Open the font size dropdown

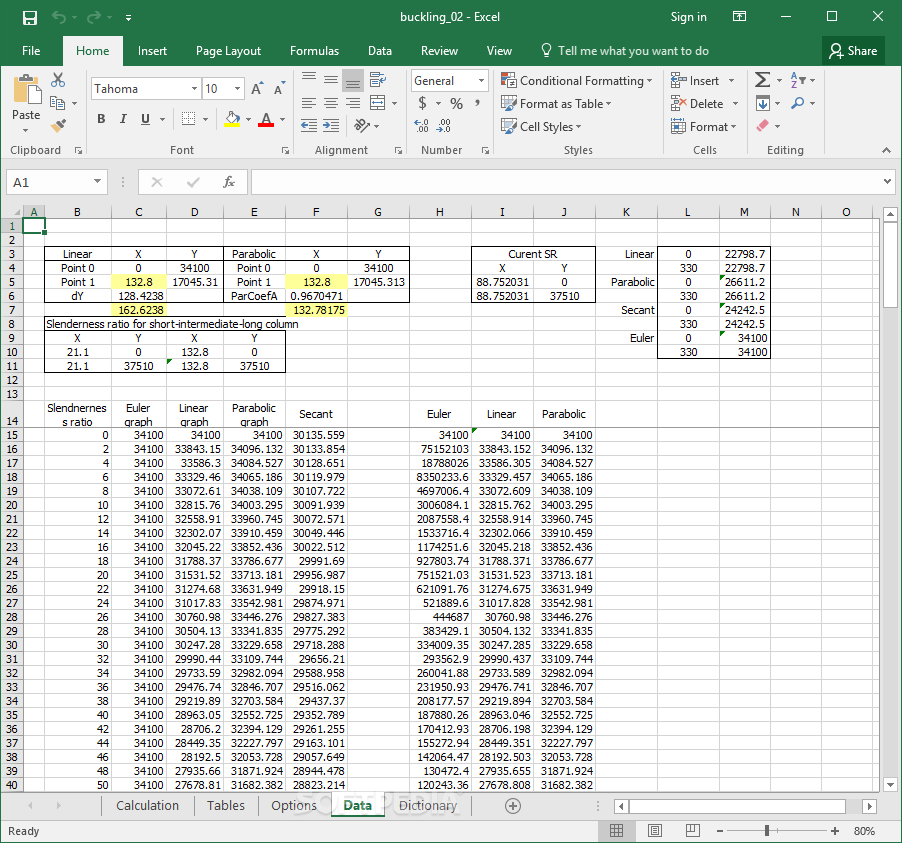point(237,89)
